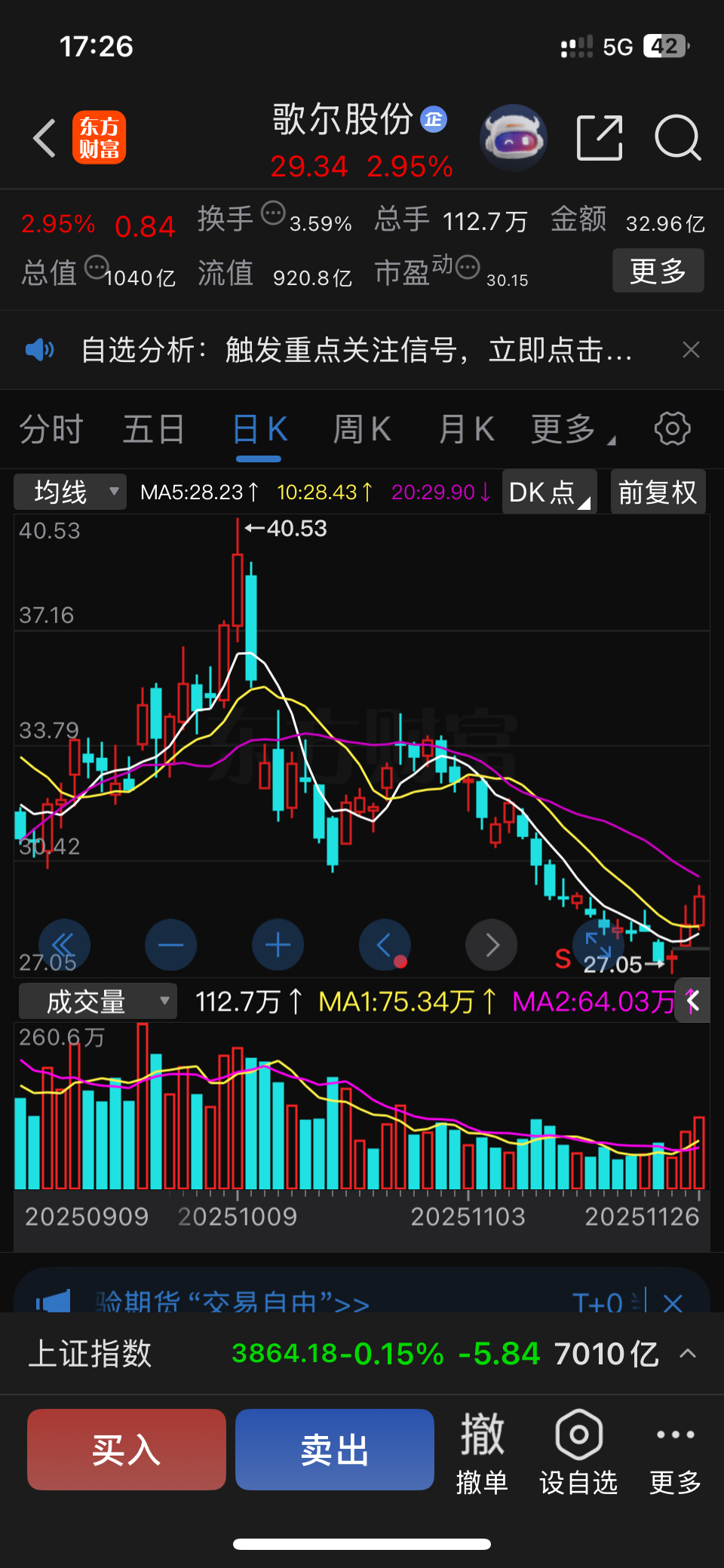Switch to 月K tab
Image resolution: width=724 pixels, height=1568 pixels.
(x=467, y=429)
